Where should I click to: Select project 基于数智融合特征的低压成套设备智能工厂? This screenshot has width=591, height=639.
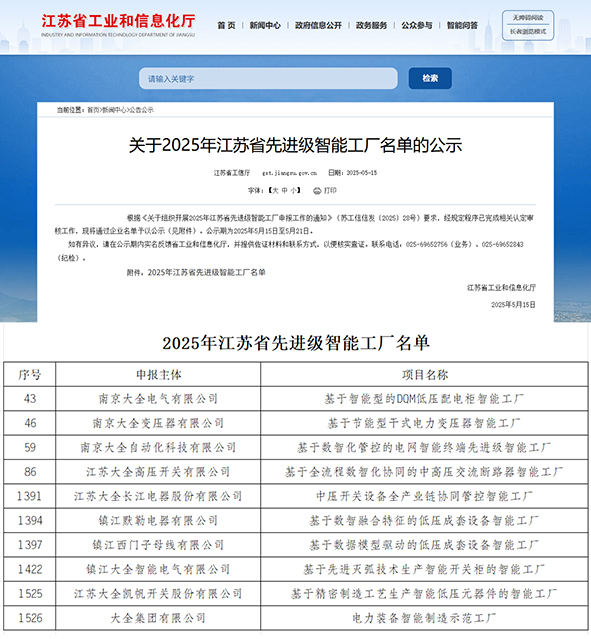(x=424, y=520)
